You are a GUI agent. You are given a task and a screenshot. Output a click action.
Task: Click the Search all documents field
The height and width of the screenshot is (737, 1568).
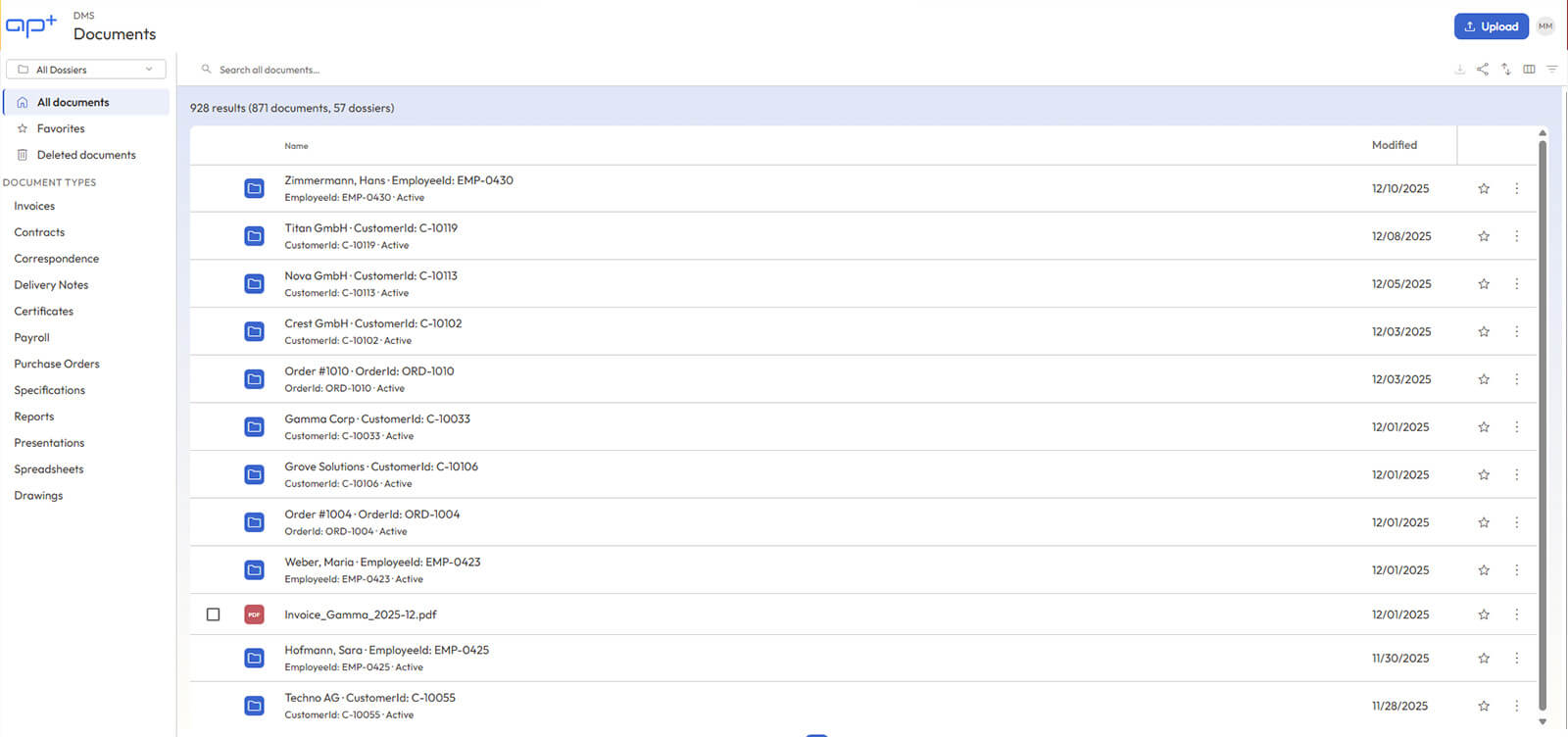click(269, 70)
